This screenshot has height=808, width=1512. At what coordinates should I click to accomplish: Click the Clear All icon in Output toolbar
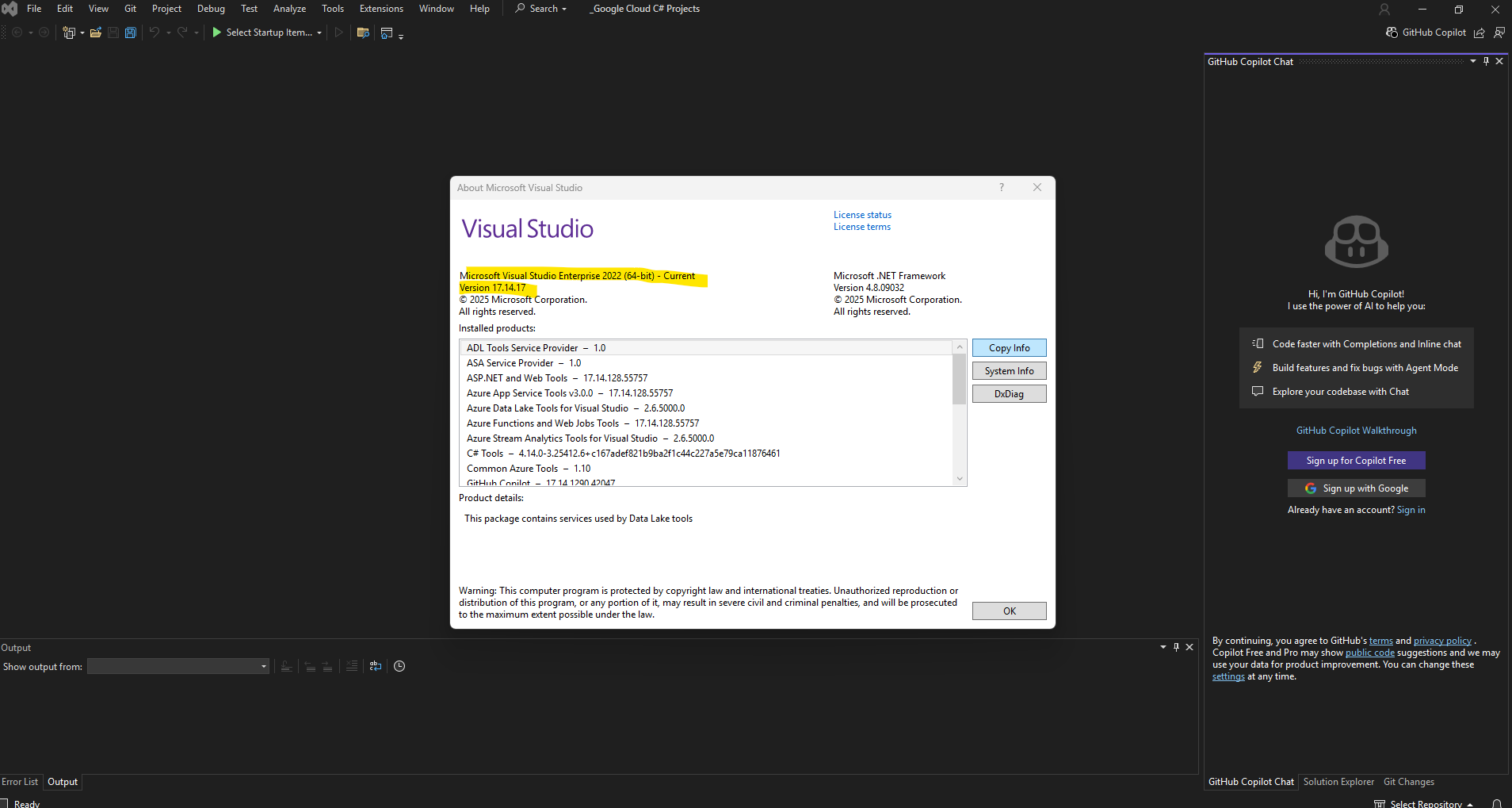(352, 666)
